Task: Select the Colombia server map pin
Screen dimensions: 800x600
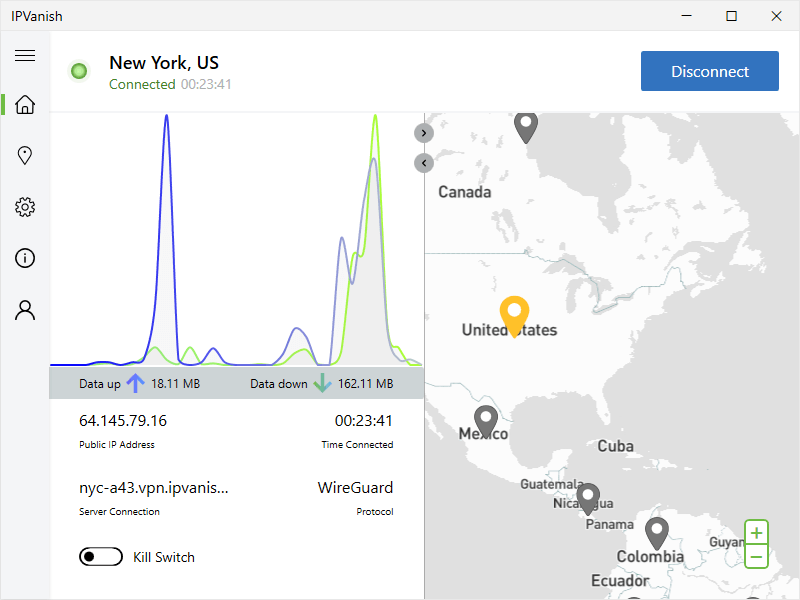Action: 657,532
